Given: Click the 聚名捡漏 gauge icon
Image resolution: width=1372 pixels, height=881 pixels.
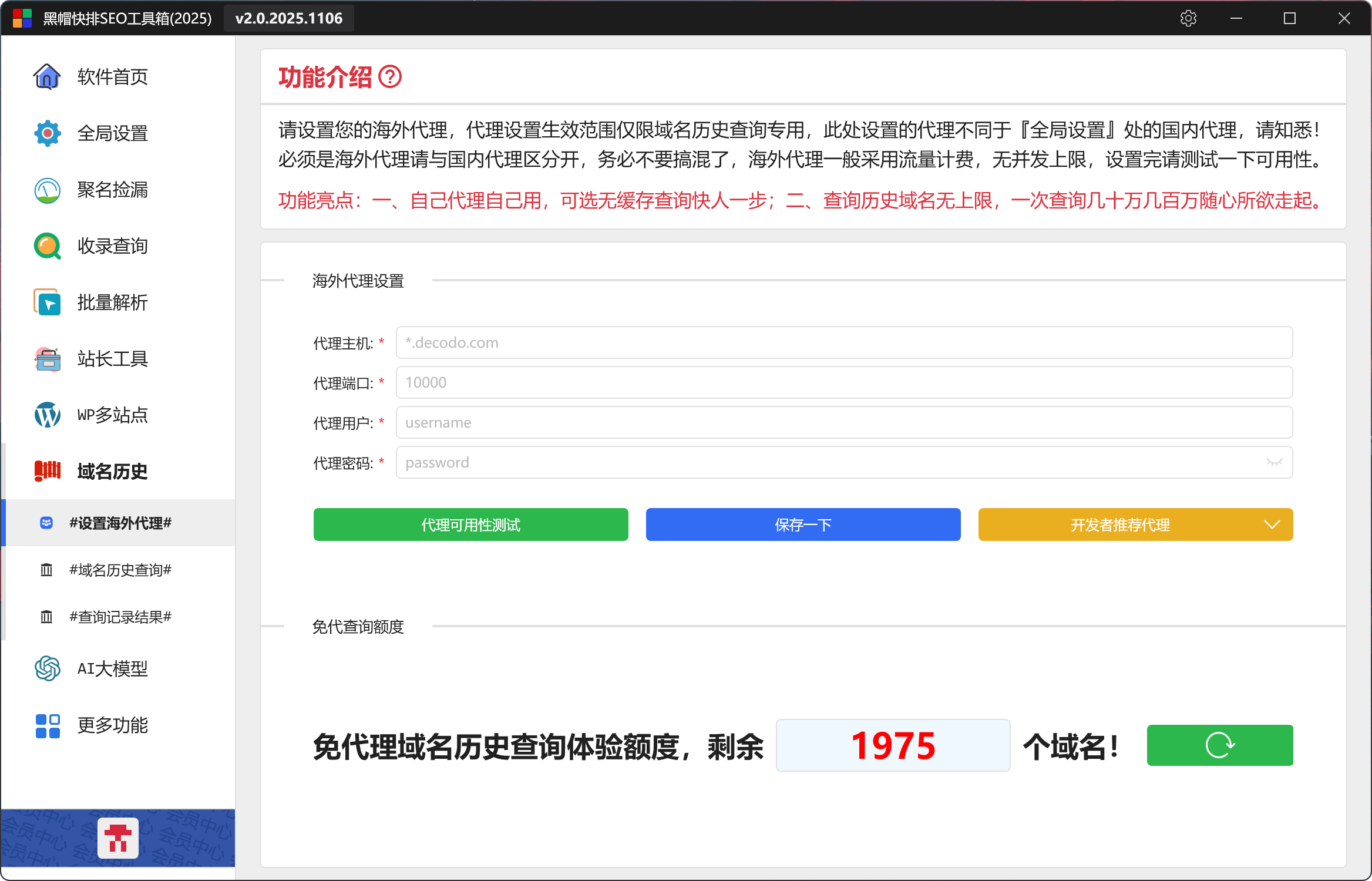Looking at the screenshot, I should point(47,190).
